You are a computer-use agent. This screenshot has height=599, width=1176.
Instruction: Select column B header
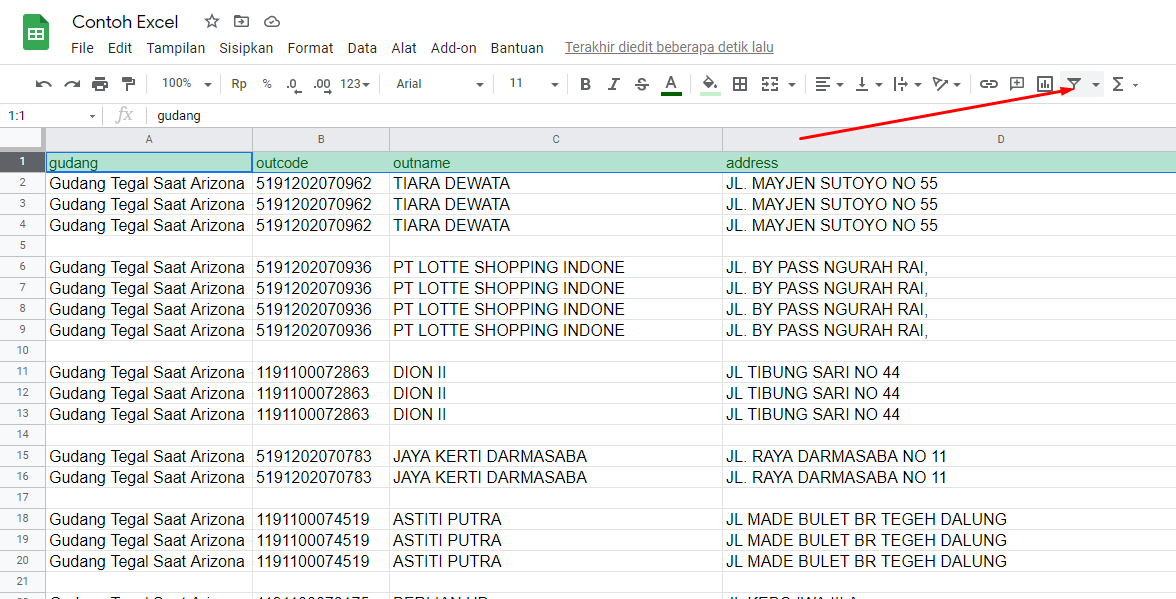[x=321, y=139]
